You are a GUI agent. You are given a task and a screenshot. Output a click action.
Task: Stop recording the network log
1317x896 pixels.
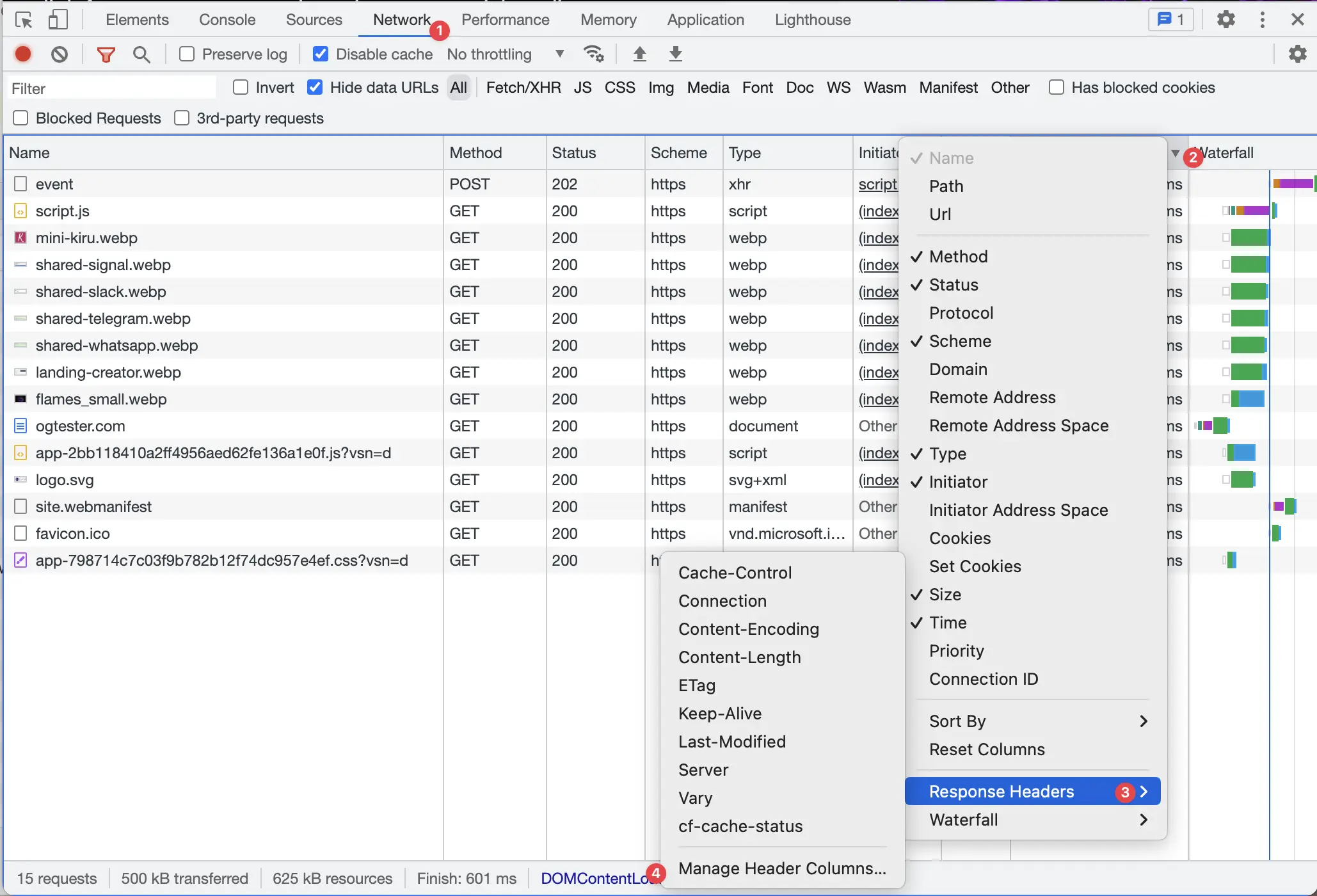[22, 54]
